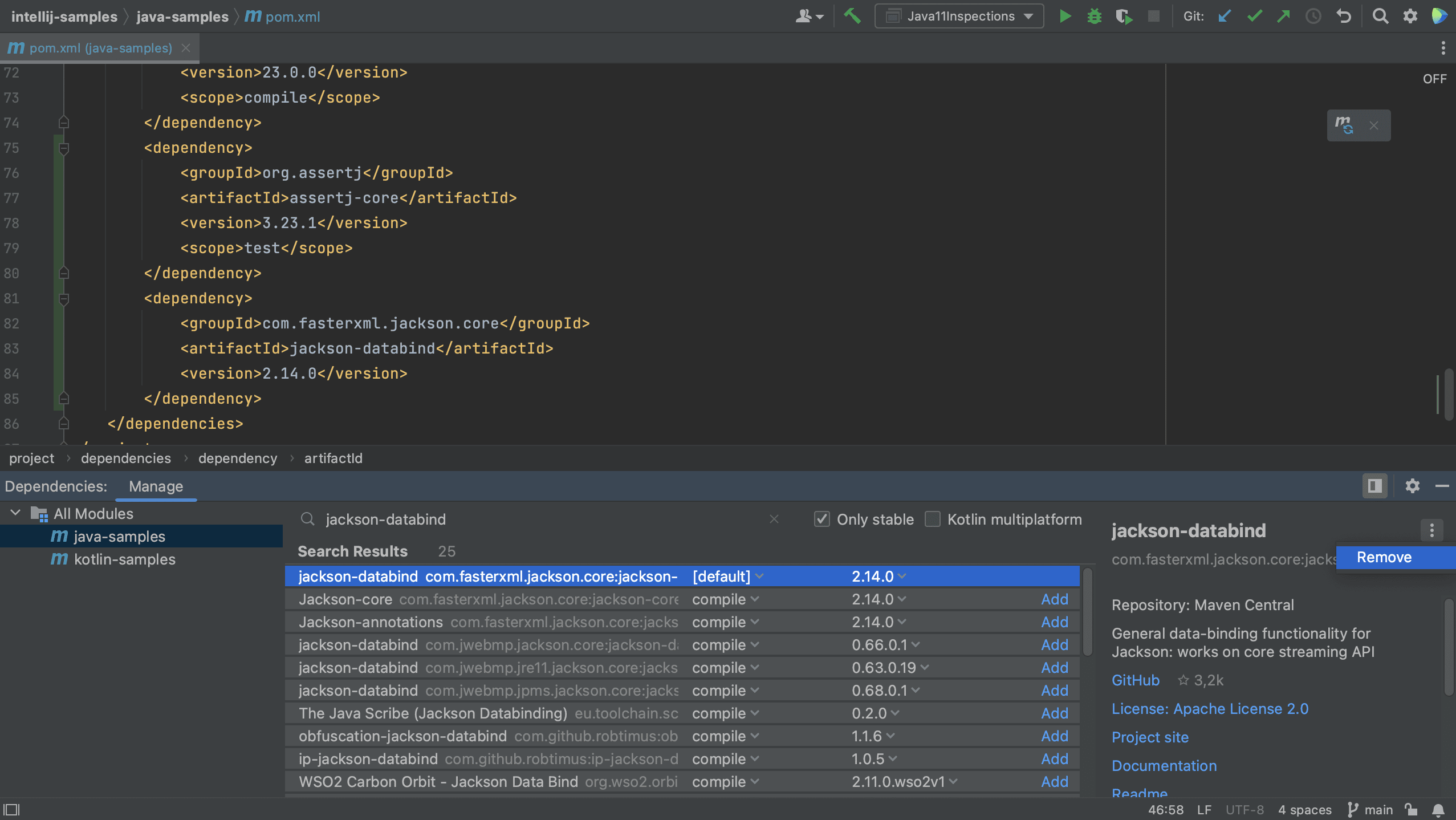
Task: Start debugging with the bug icon
Action: (x=1094, y=16)
